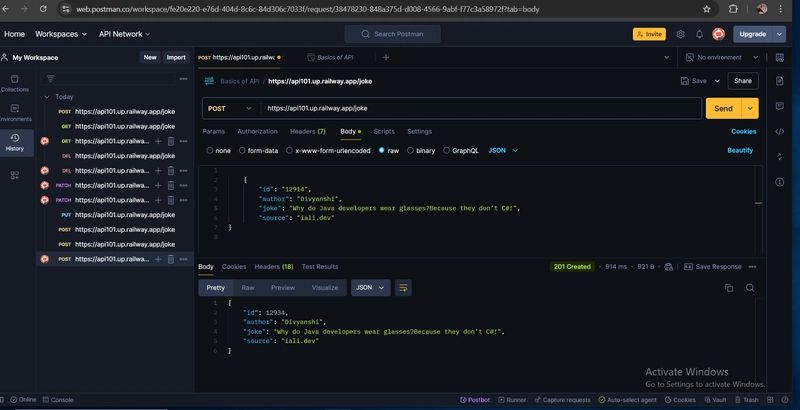Reload the page in browser
Screen dimensions: 800x410
pyautogui.click(x=43, y=9)
